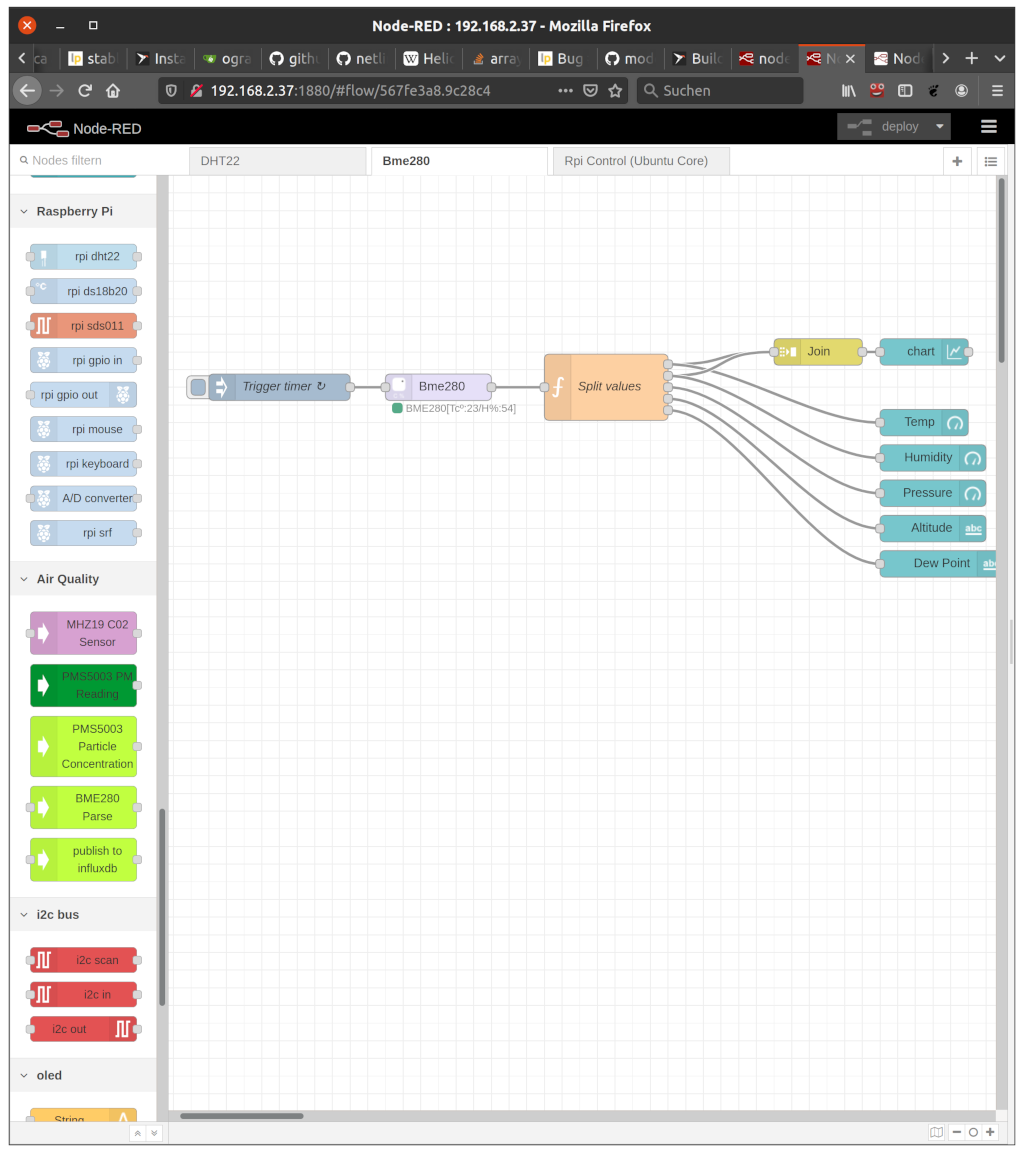1024x1154 pixels.
Task: Switch to the Bme280 flow tab
Action: (x=459, y=161)
